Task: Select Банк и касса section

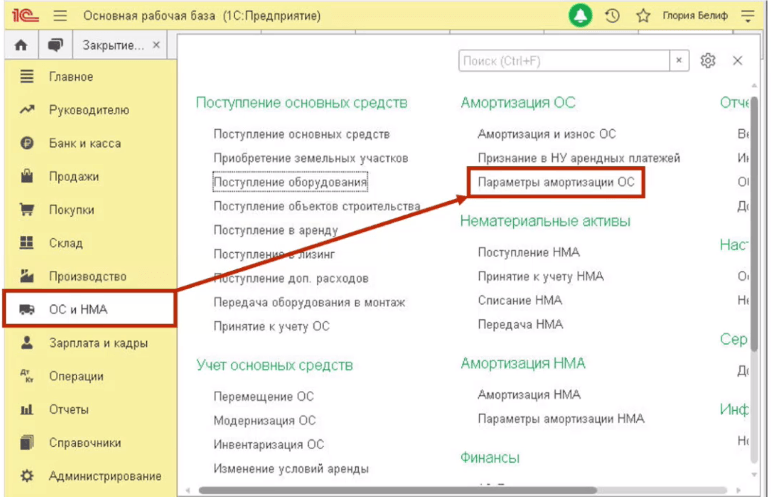Action: (85, 144)
